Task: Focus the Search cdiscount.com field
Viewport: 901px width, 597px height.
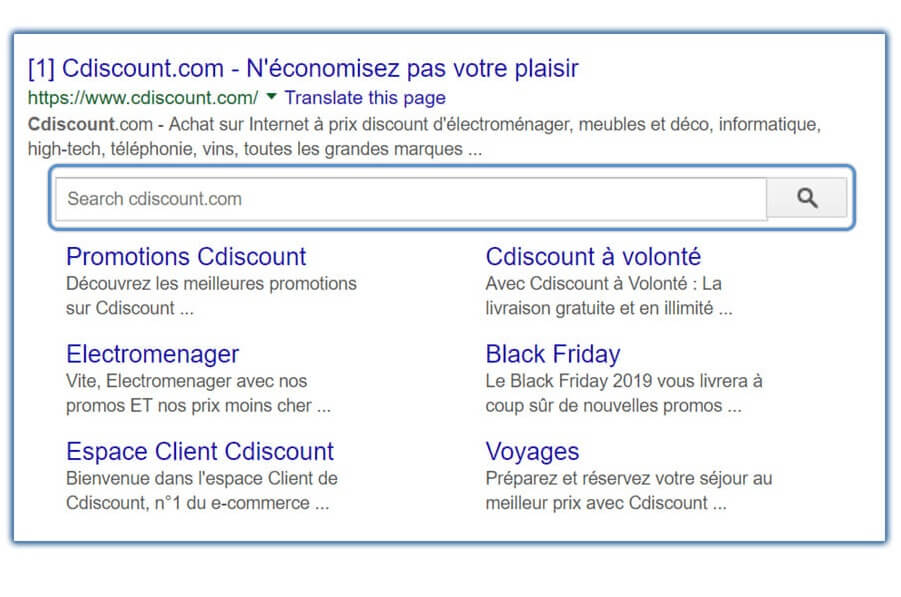Action: pyautogui.click(x=411, y=199)
